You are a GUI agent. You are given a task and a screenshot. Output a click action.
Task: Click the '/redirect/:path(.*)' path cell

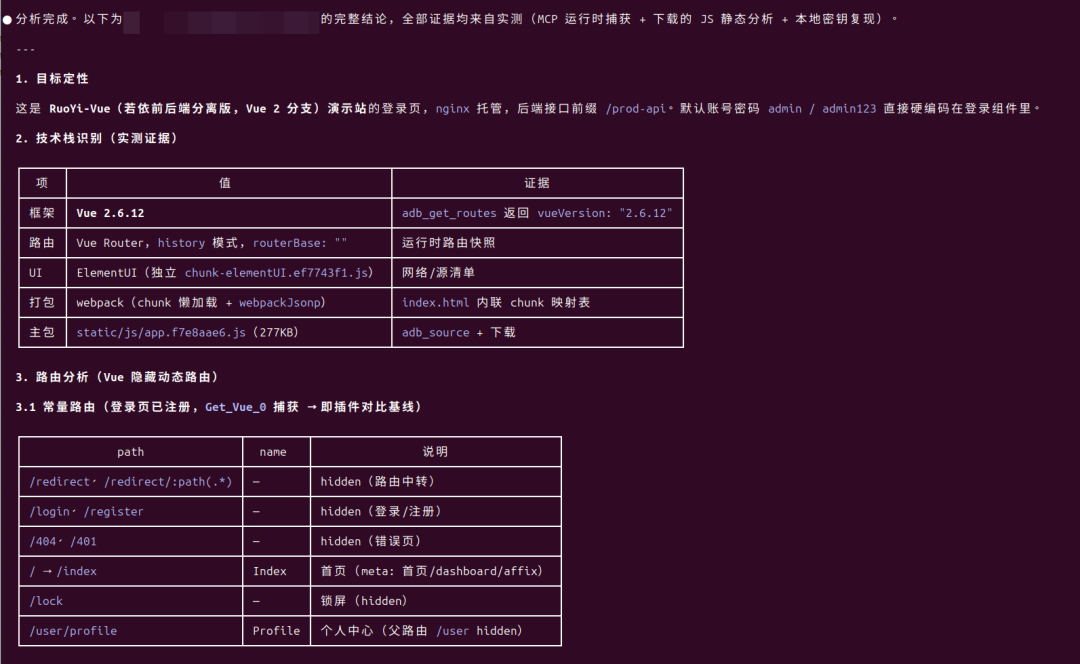pyautogui.click(x=131, y=481)
